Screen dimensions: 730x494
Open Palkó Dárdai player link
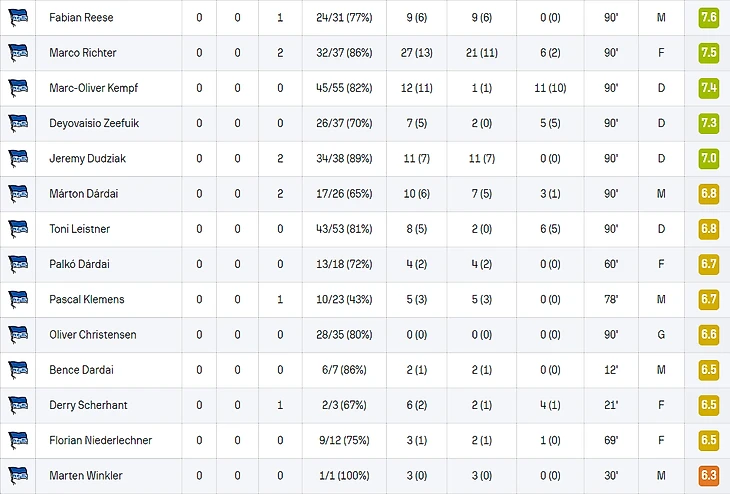tap(80, 264)
